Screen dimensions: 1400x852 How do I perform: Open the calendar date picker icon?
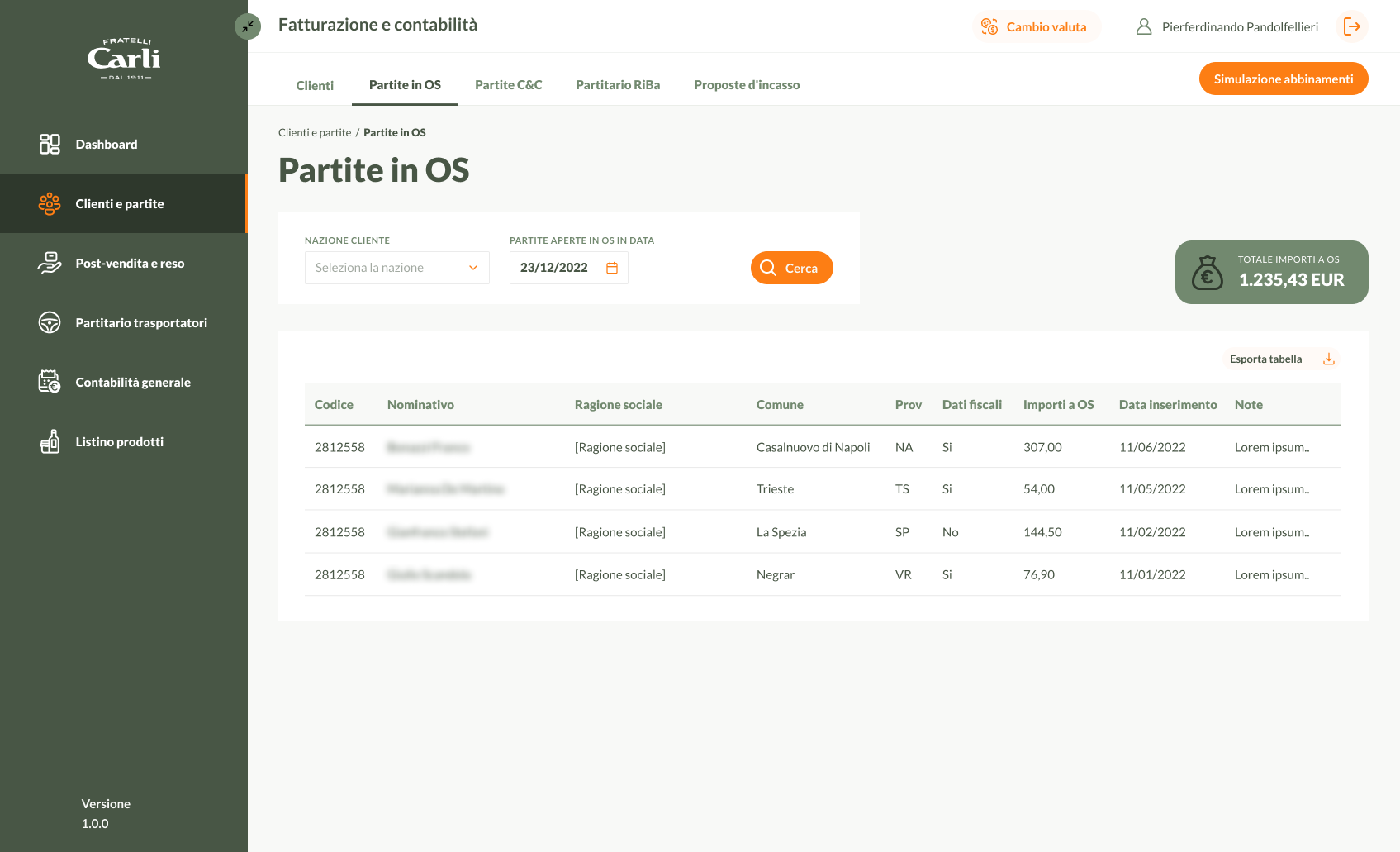pyautogui.click(x=612, y=268)
